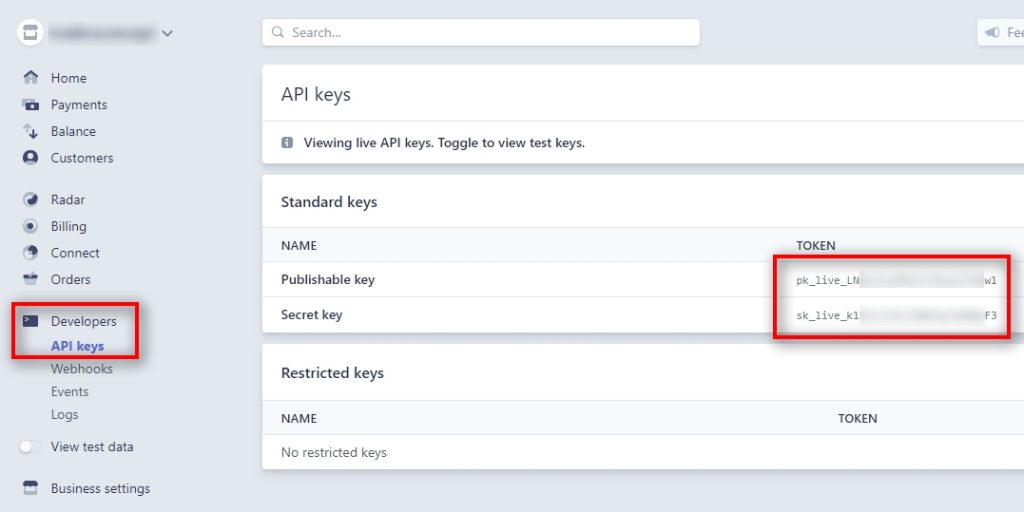Image resolution: width=1024 pixels, height=512 pixels.
Task: Click the Publishable key token value
Action: 896,280
